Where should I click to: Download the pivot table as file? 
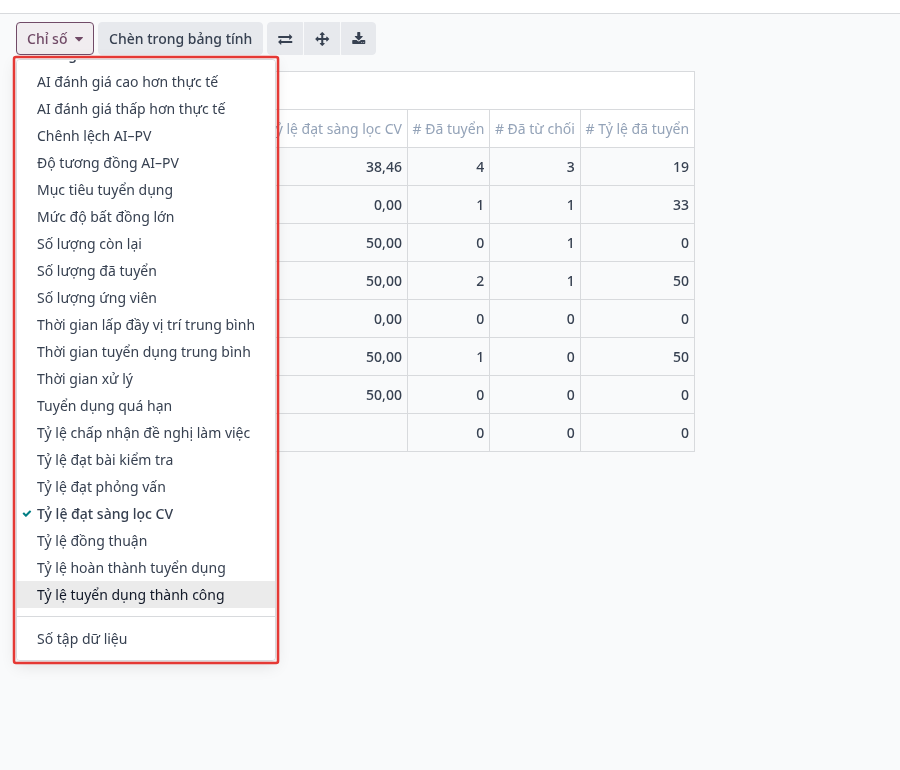359,39
